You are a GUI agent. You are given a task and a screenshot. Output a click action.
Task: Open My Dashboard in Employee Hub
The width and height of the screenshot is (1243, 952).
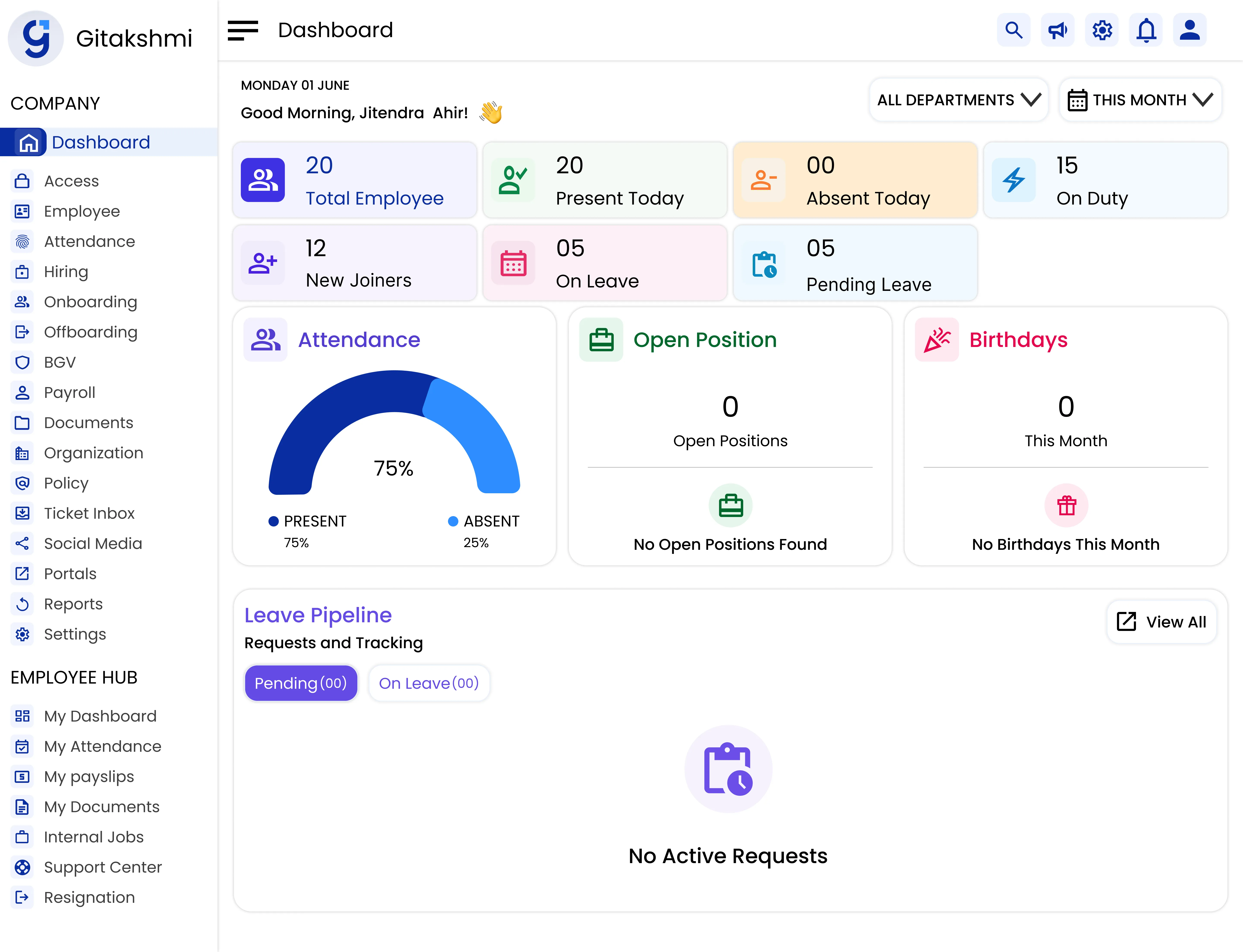tap(100, 716)
